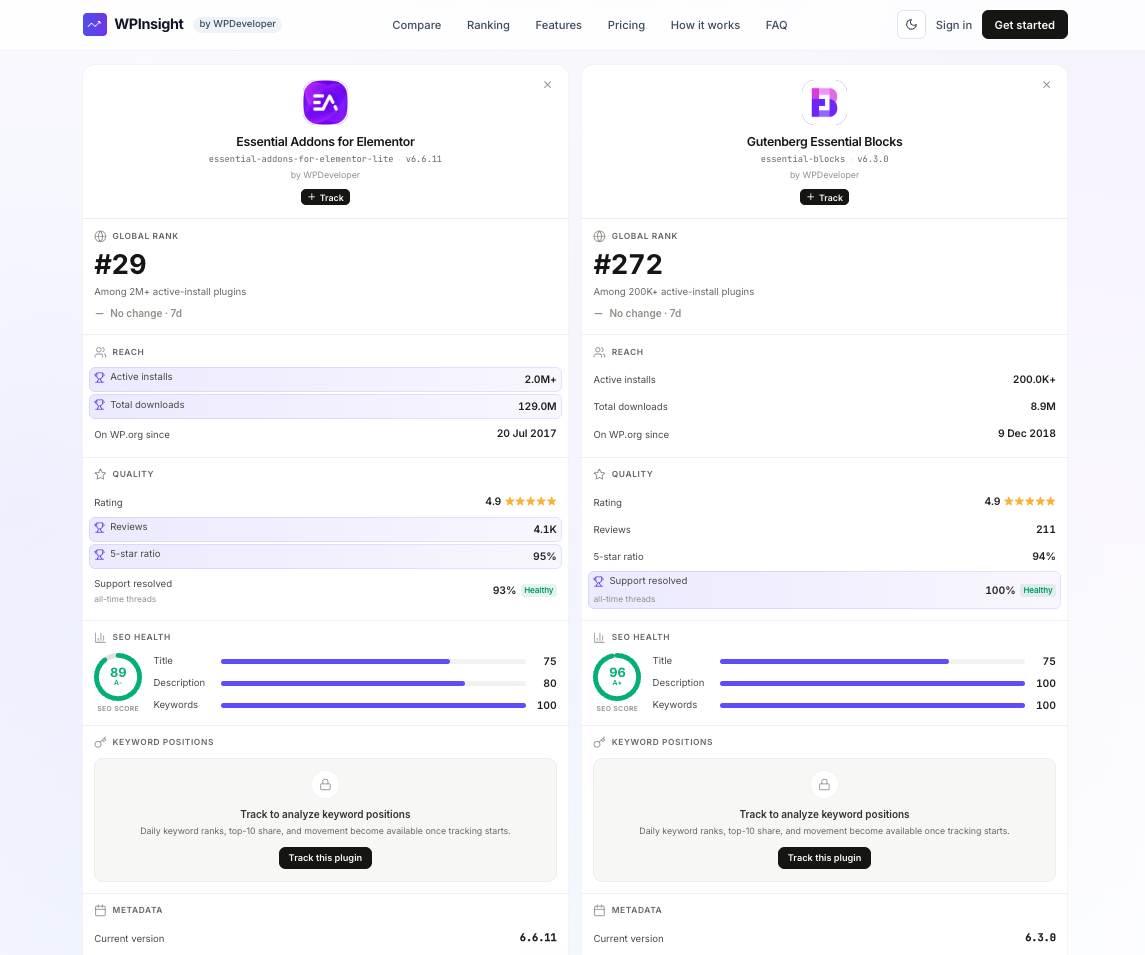Click the key icon beside Essential Addons Keyword Positions
Image resolution: width=1145 pixels, height=955 pixels.
pos(100,743)
